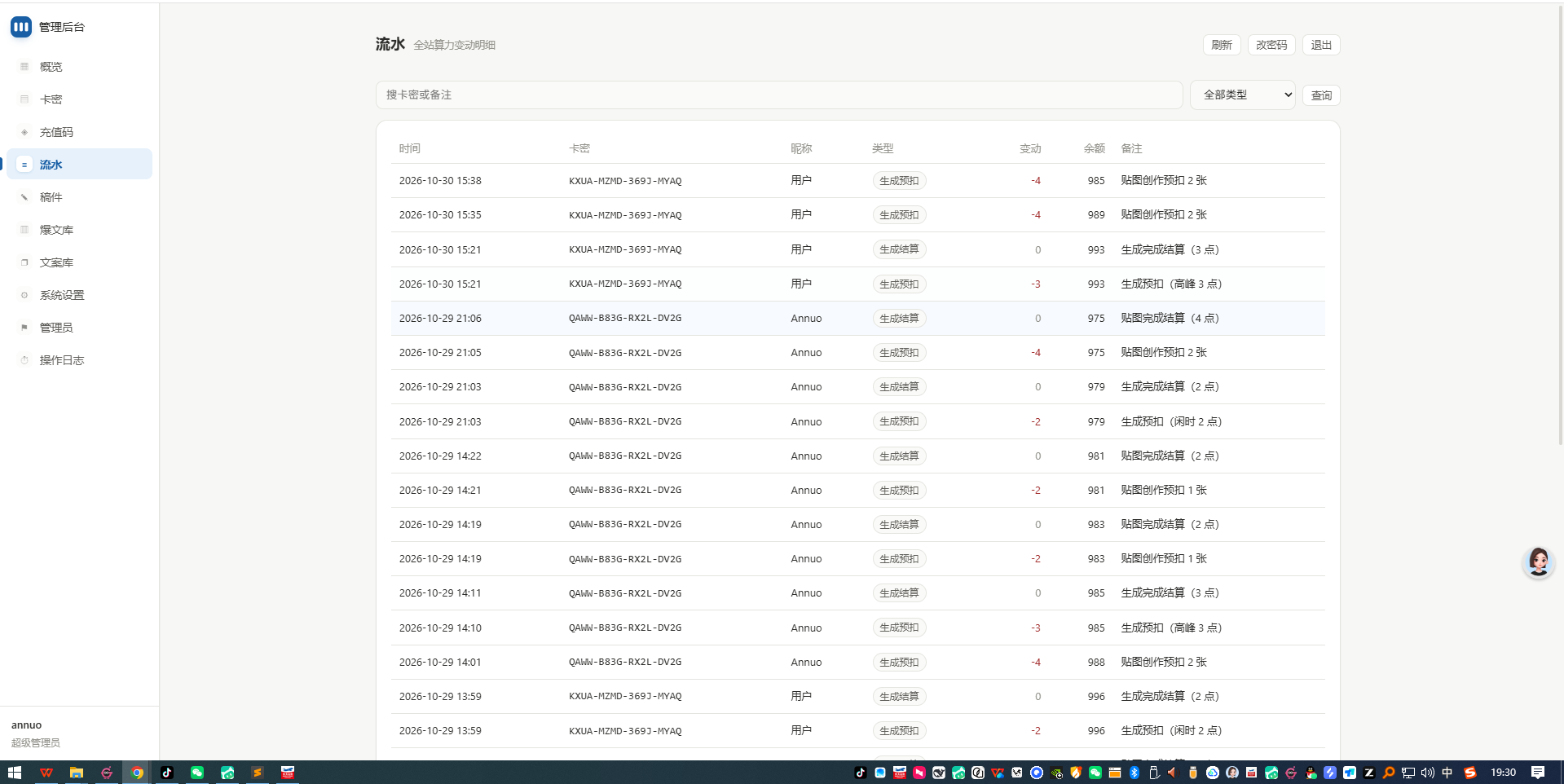Open the 卡密 sidebar page

[x=79, y=99]
